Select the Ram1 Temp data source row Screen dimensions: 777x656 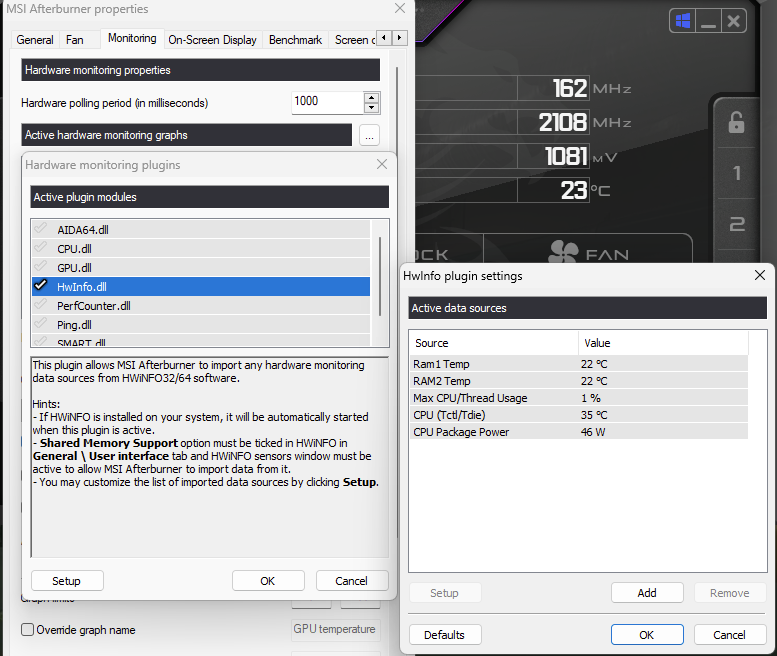coord(579,364)
